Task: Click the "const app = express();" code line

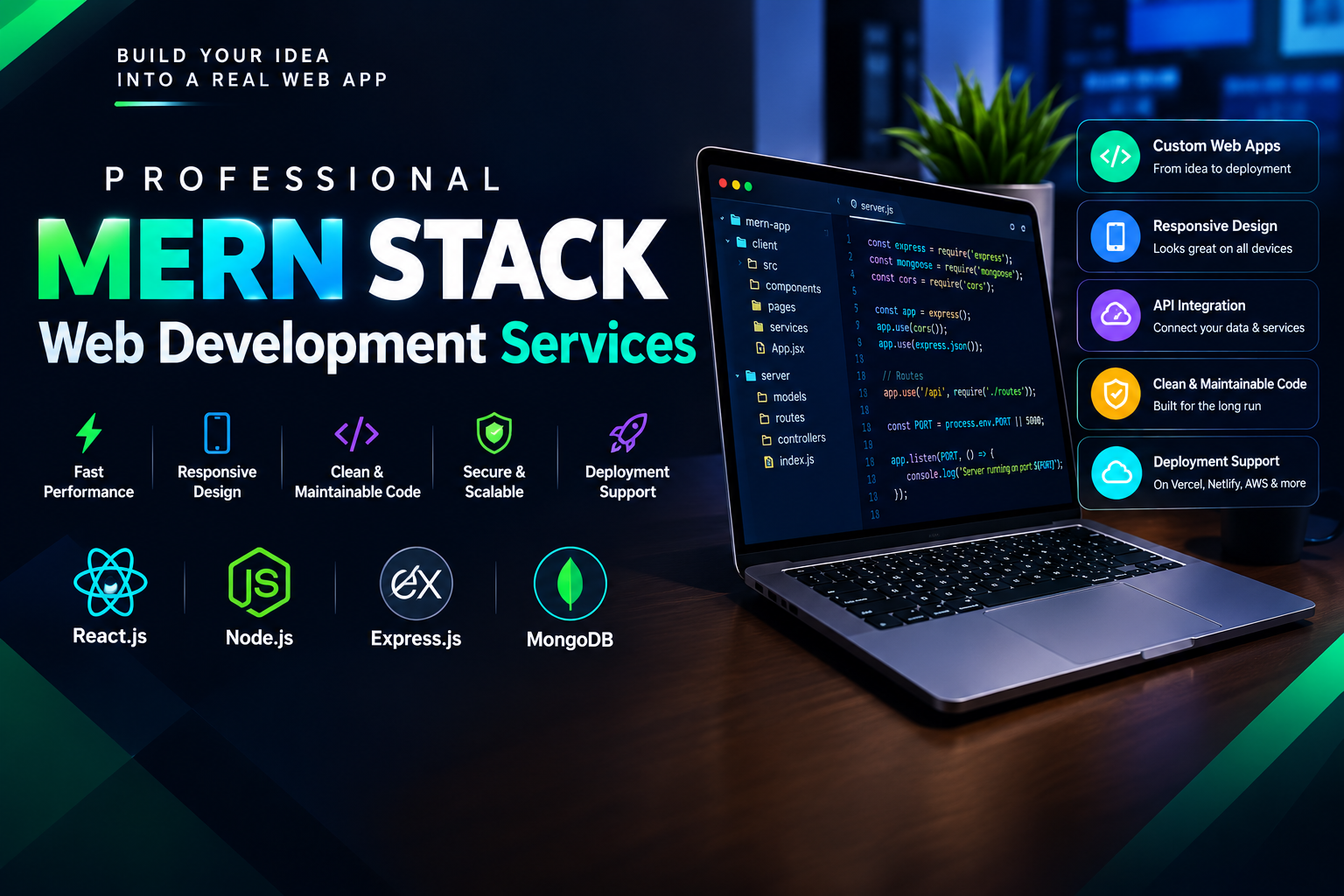Action: coord(922,312)
